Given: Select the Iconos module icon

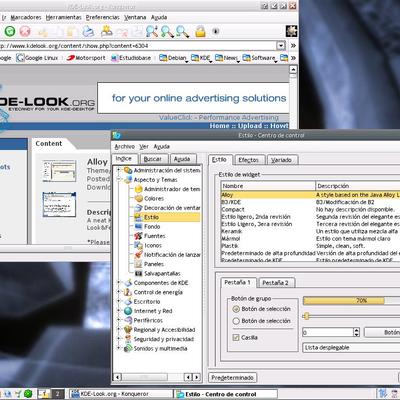Looking at the screenshot, I should click(x=139, y=245).
